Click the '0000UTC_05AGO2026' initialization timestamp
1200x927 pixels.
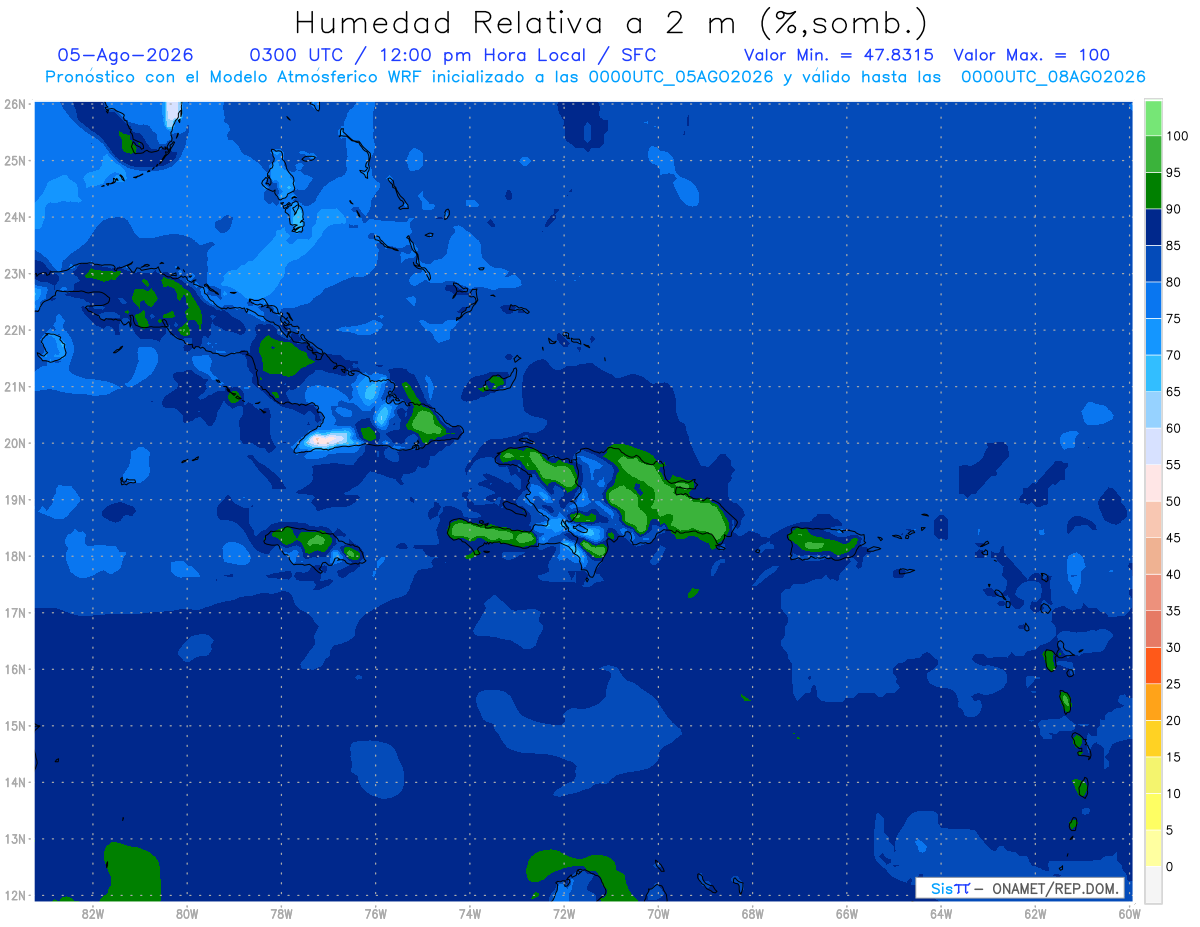coord(681,77)
